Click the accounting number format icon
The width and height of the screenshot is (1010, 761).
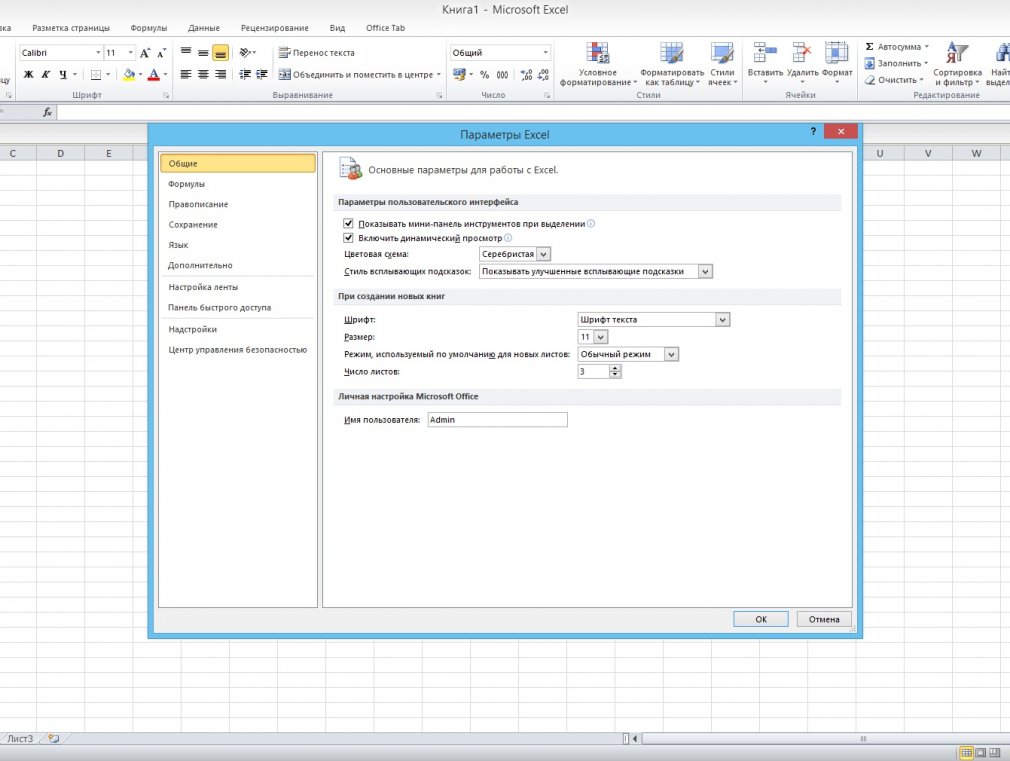[x=459, y=75]
